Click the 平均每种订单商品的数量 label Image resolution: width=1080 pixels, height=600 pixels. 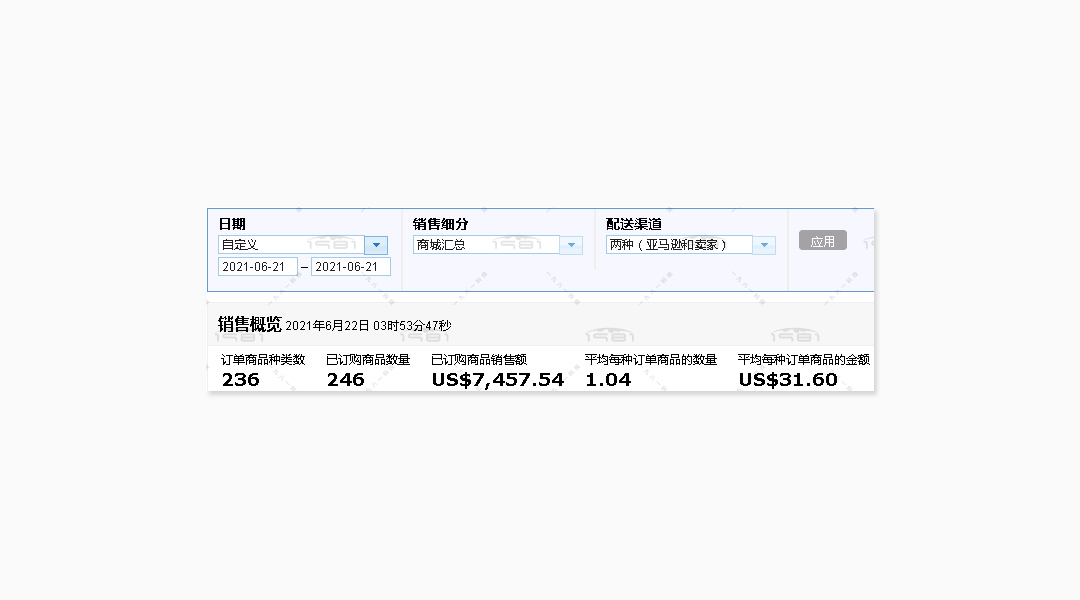(x=651, y=360)
